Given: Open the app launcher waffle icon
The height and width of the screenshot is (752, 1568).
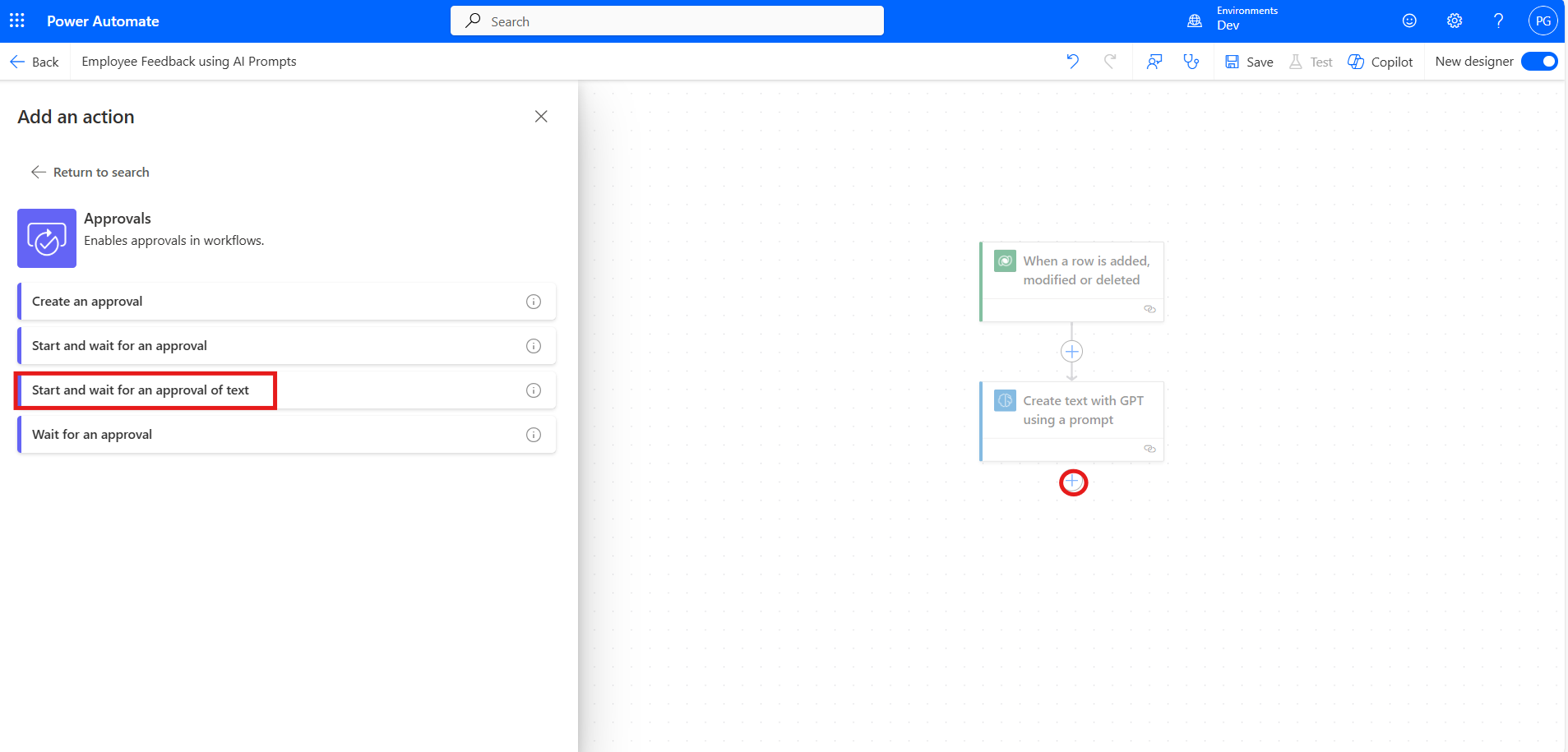Looking at the screenshot, I should (x=17, y=21).
